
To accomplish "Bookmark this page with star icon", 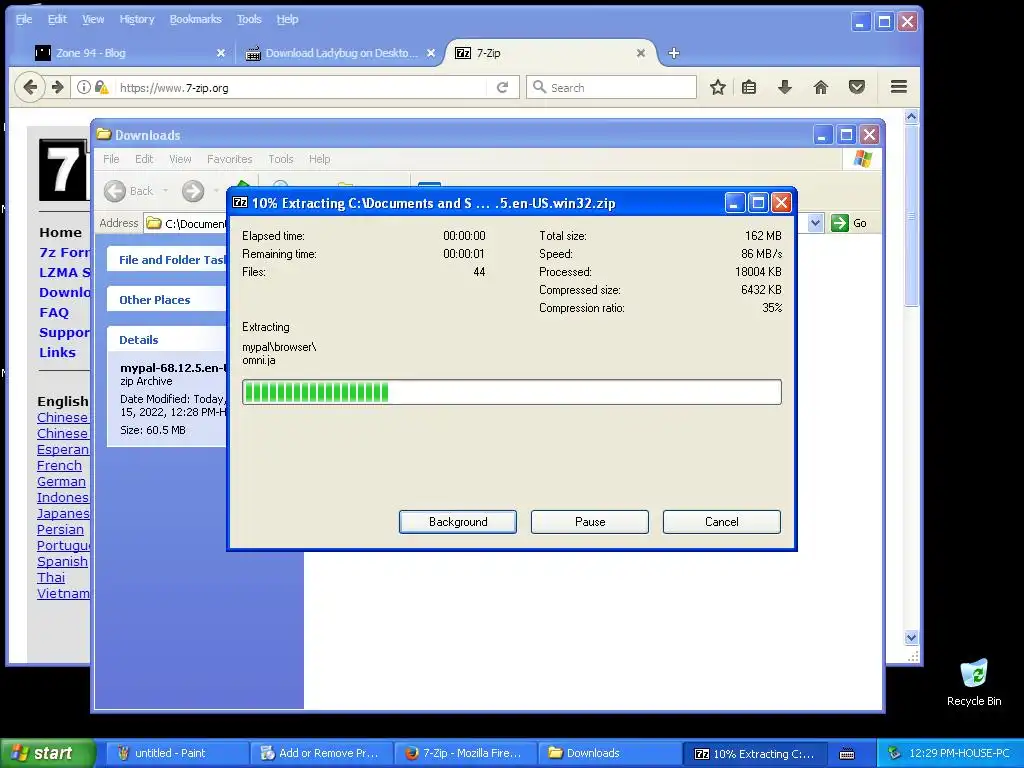I will click(718, 87).
